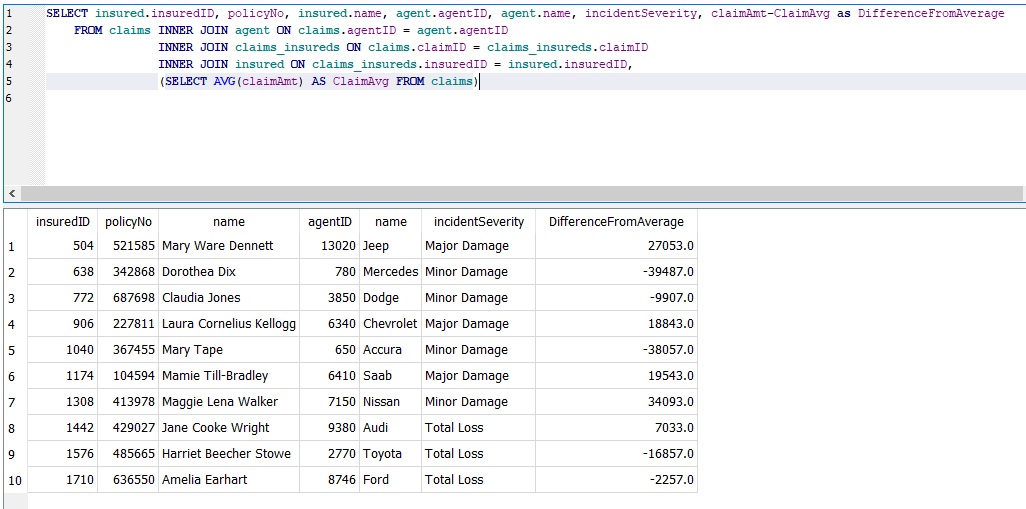Click agent name cell Chevrolet
Image resolution: width=1026 pixels, height=509 pixels.
tap(391, 324)
